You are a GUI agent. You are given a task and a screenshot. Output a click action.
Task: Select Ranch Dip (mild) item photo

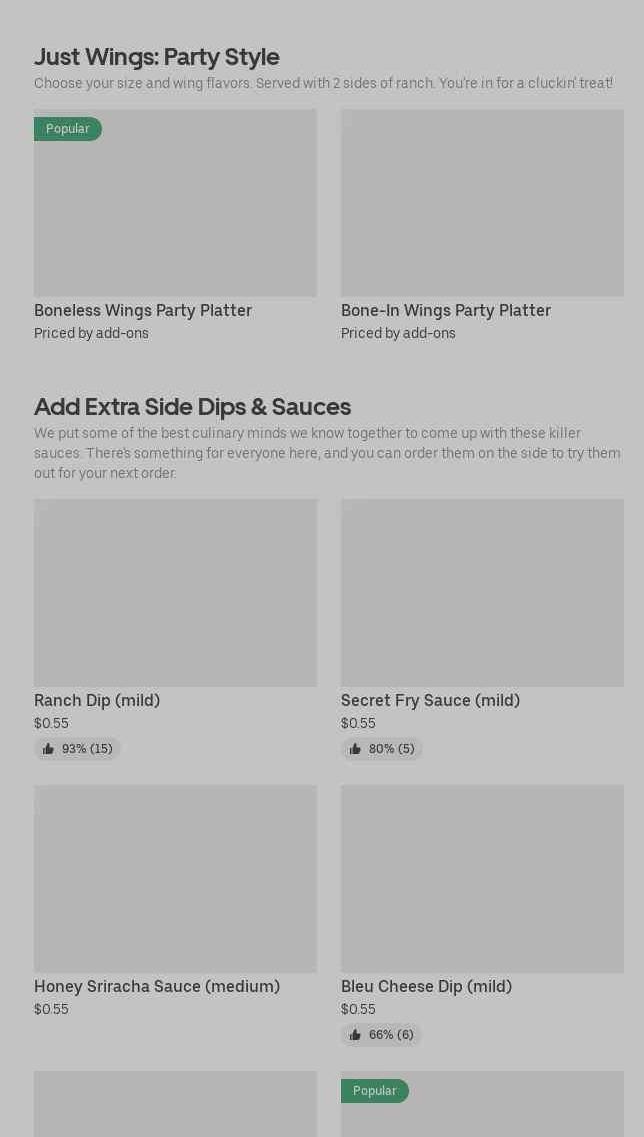point(176,592)
